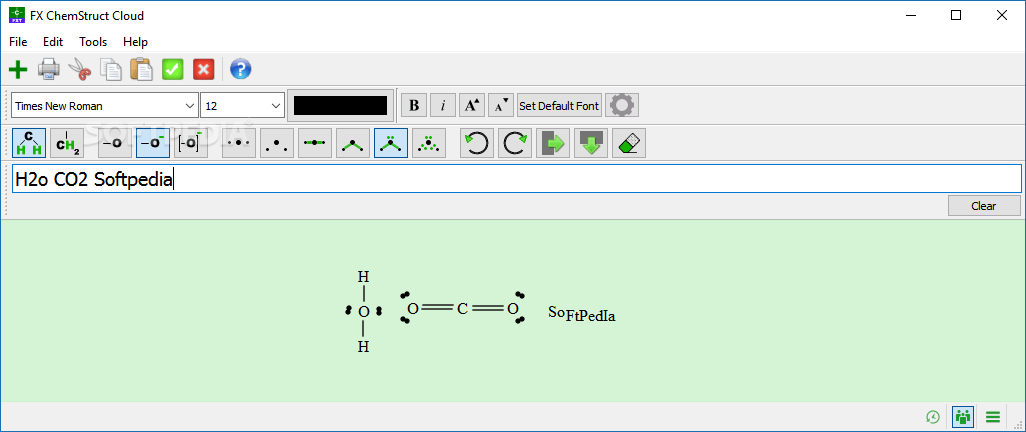1026x432 pixels.
Task: Click the Set Default Font button
Action: pos(559,105)
